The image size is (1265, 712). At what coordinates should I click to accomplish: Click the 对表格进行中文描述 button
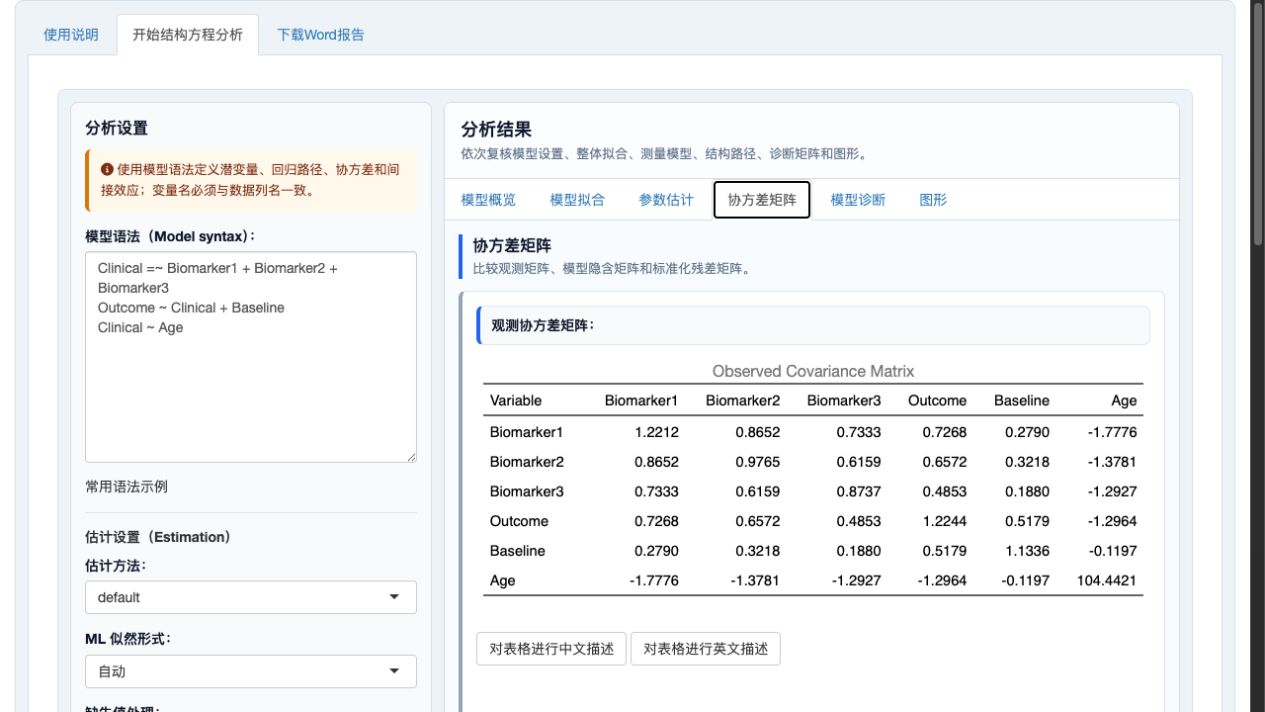(551, 649)
